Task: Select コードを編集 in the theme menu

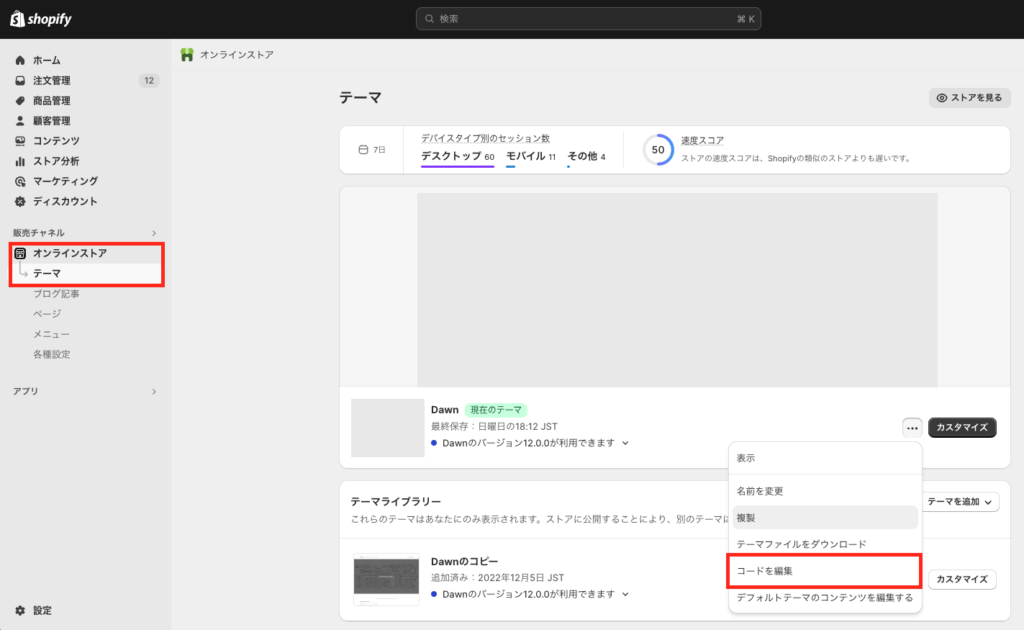Action: [825, 571]
